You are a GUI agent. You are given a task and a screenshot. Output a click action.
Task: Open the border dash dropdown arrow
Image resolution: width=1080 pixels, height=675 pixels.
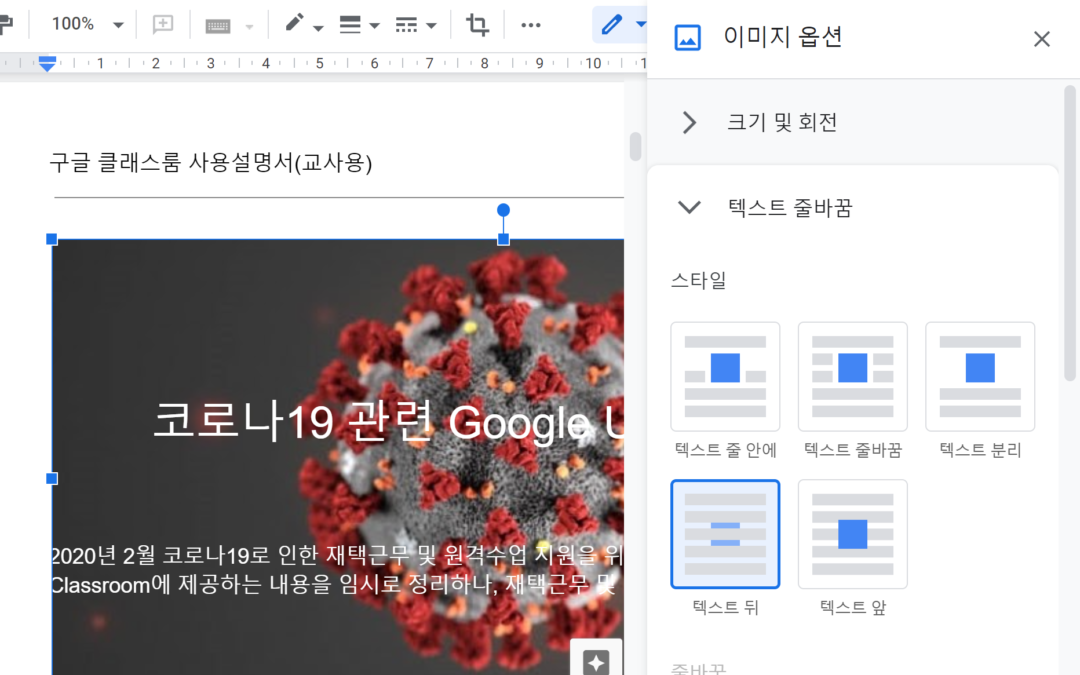click(431, 26)
